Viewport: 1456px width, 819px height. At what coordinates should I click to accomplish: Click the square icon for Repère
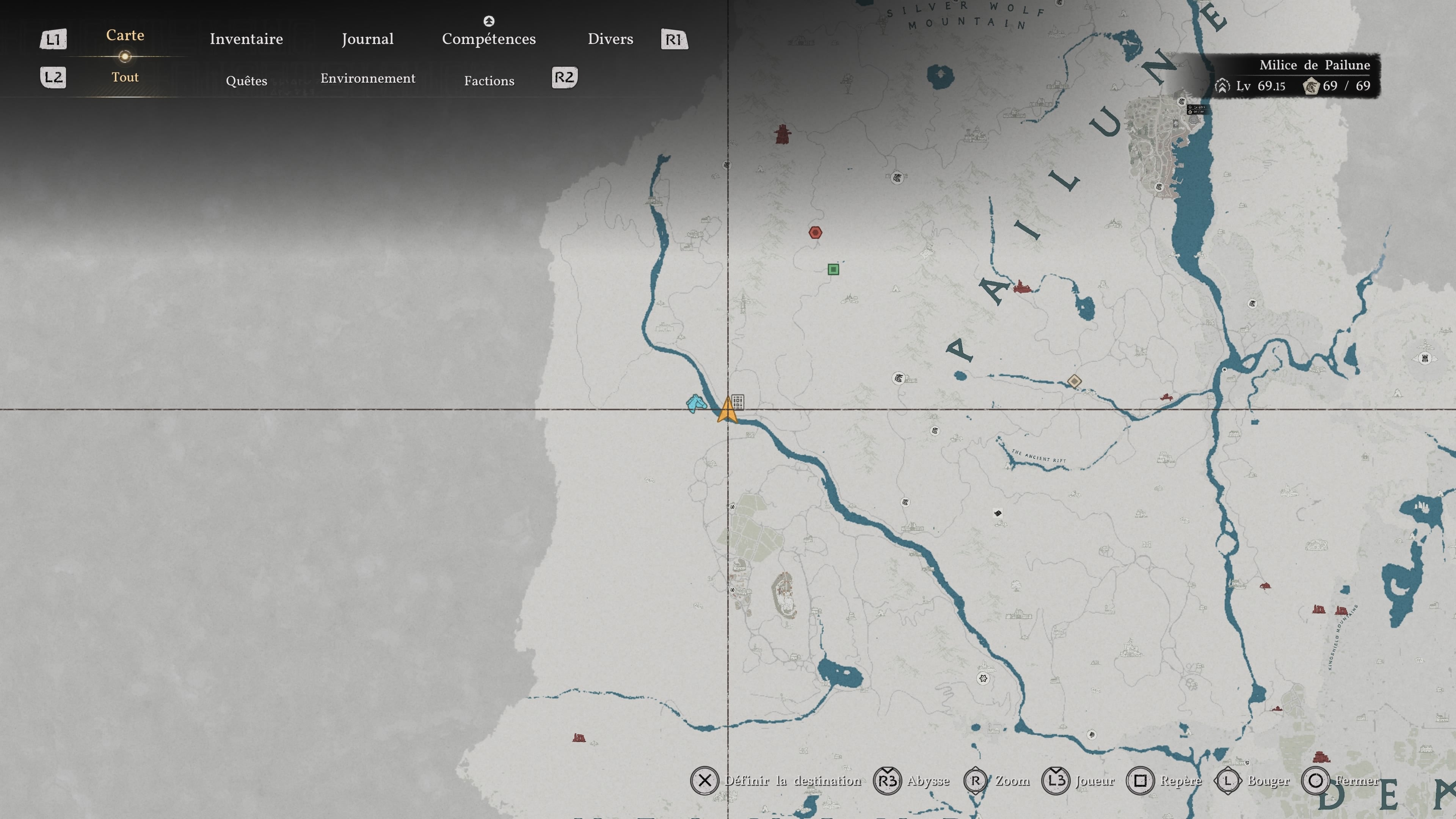(1141, 781)
